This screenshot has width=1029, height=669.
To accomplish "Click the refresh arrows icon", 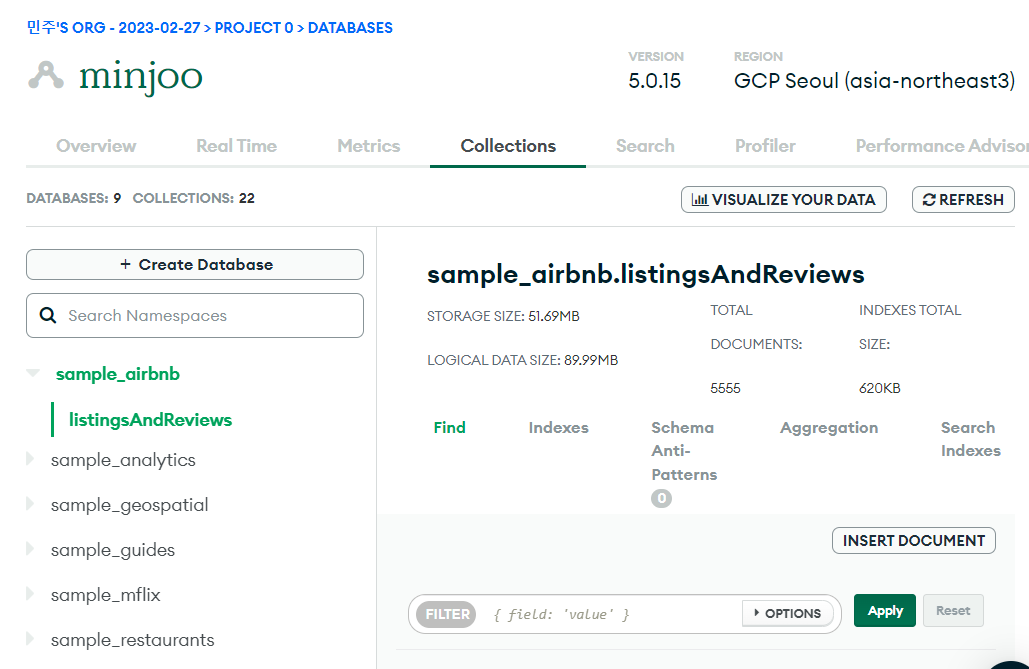I will (929, 200).
